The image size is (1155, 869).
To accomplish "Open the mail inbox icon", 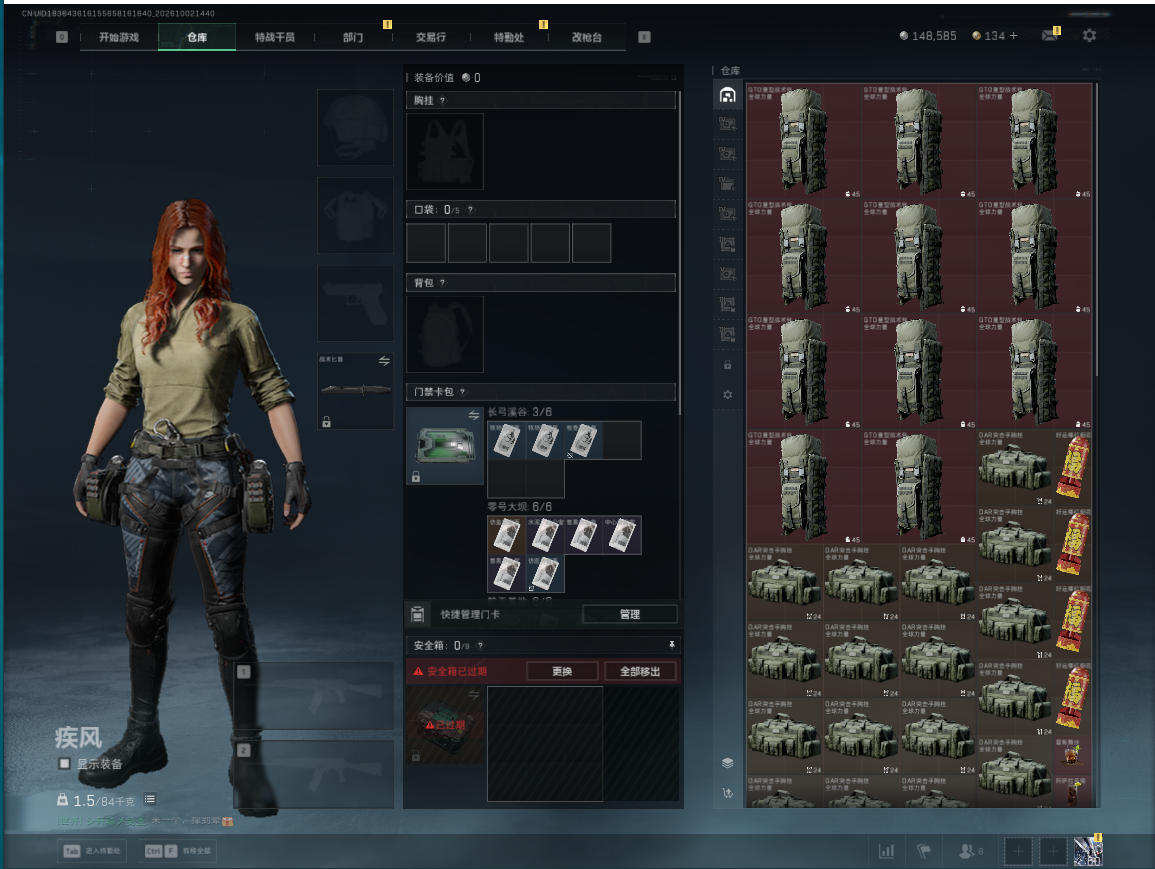I will point(1050,35).
